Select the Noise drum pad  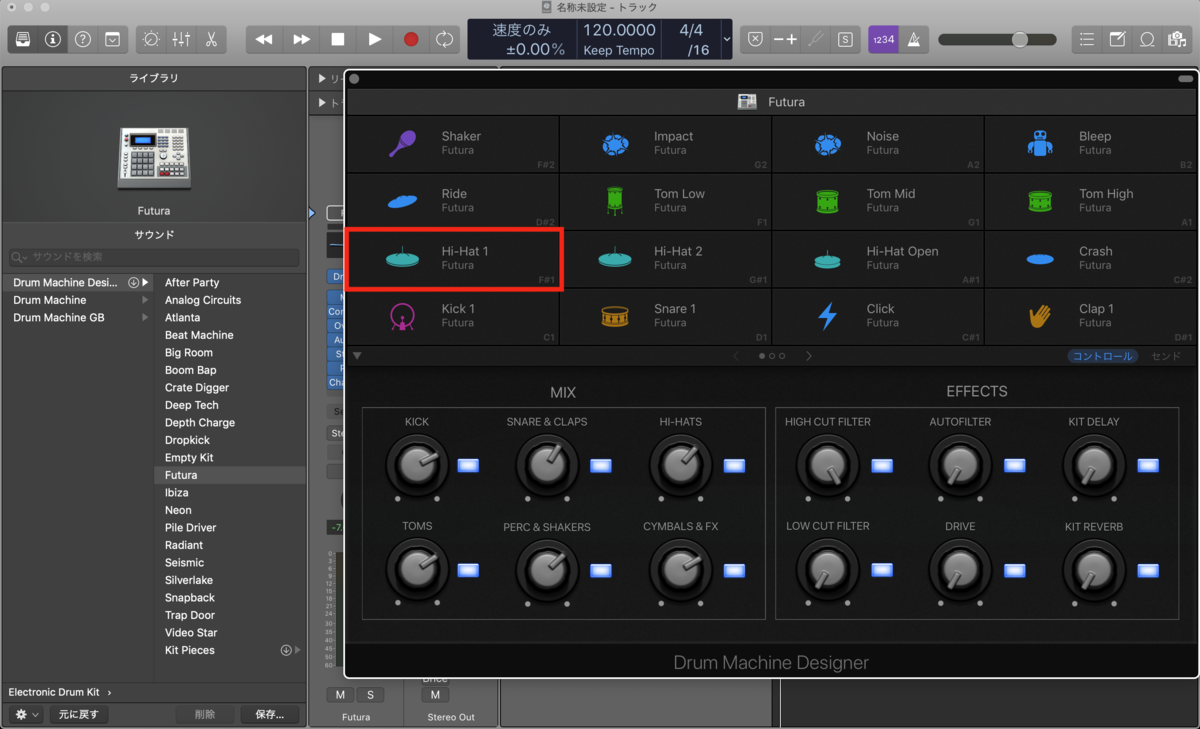click(x=878, y=144)
